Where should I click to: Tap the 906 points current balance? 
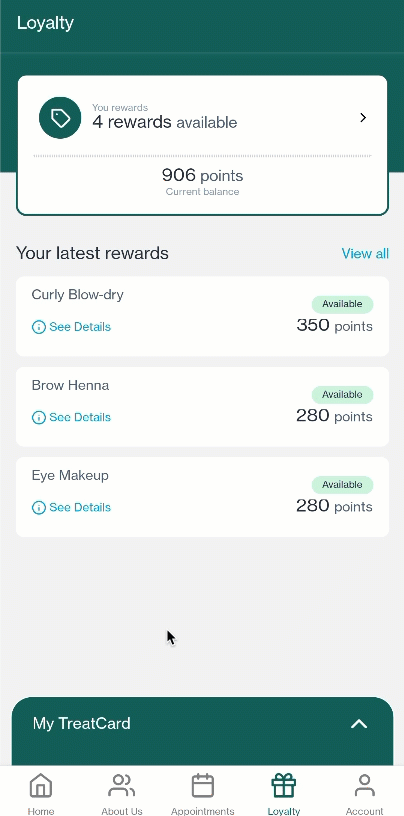(x=203, y=175)
